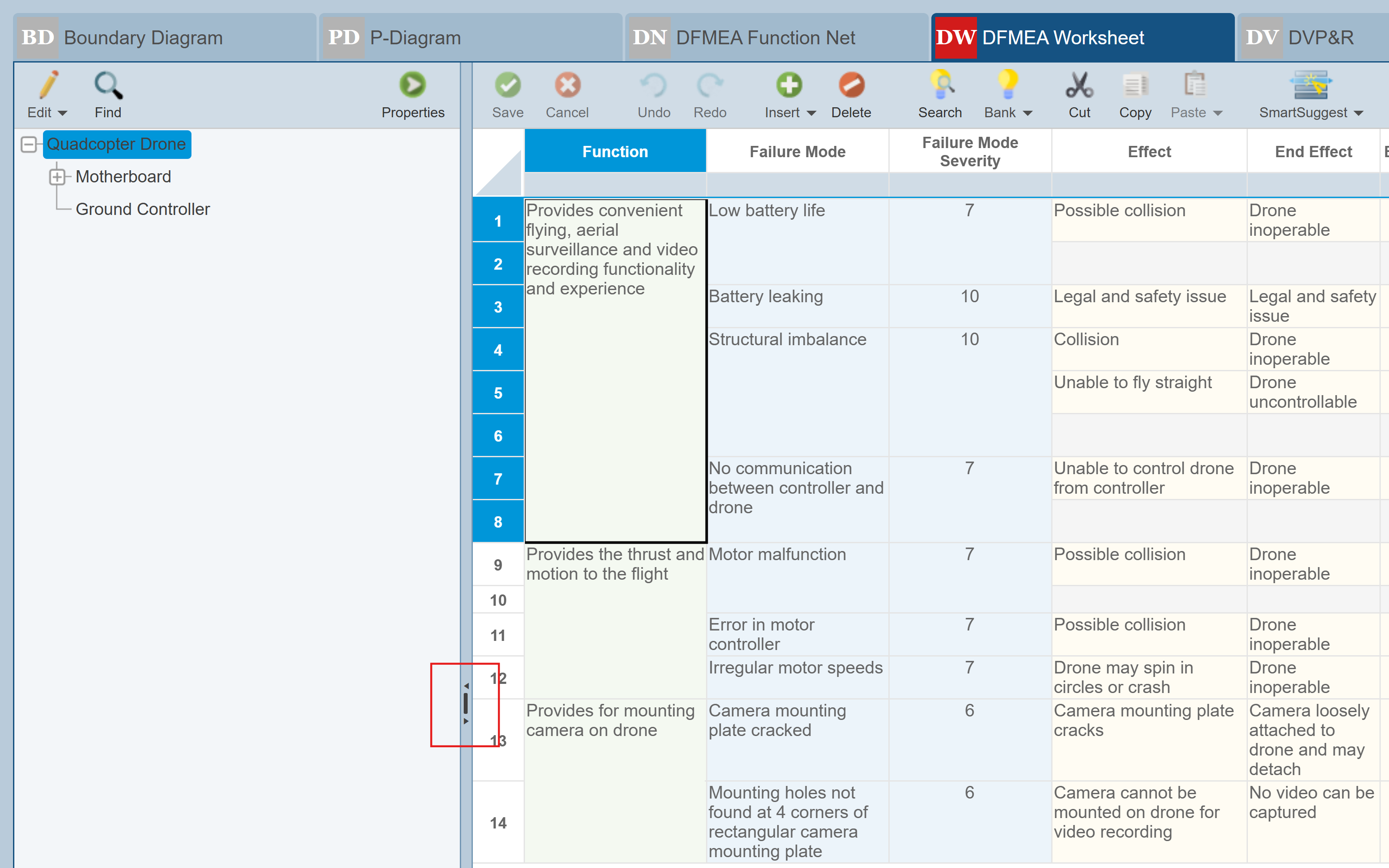Click the Failure Mode column header
The width and height of the screenshot is (1389, 868).
pos(797,152)
